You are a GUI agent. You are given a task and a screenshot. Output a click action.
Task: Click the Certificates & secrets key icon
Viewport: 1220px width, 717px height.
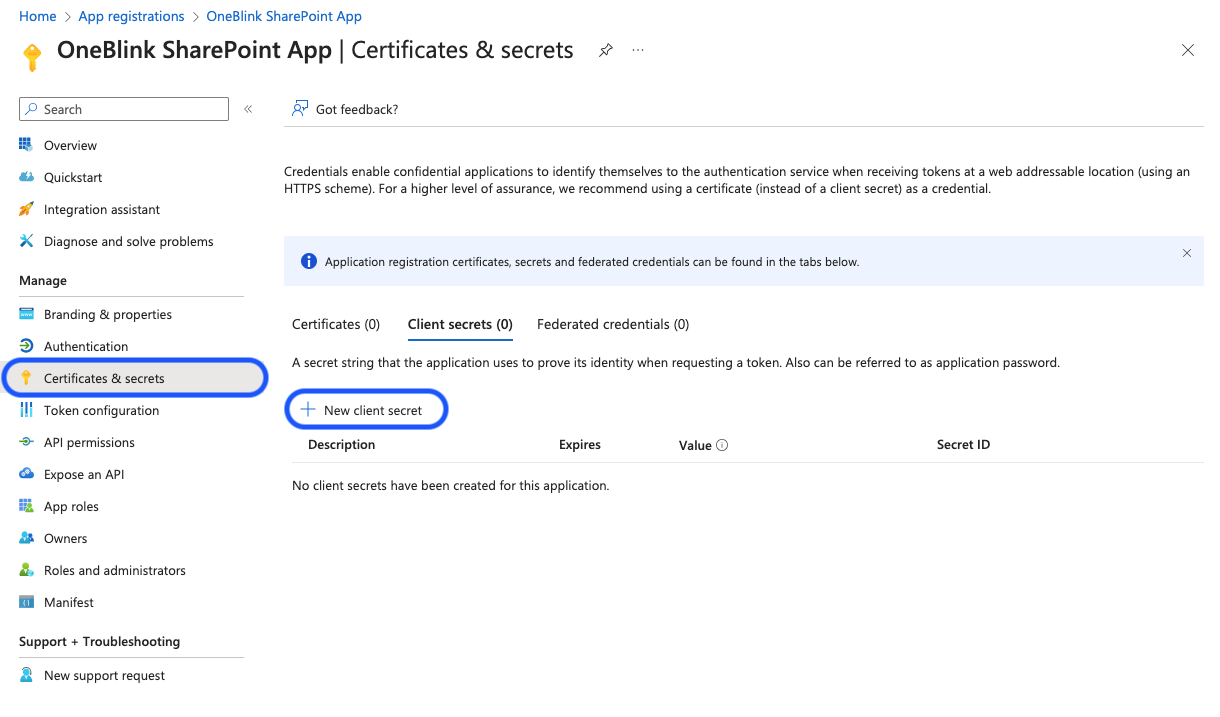(x=26, y=378)
